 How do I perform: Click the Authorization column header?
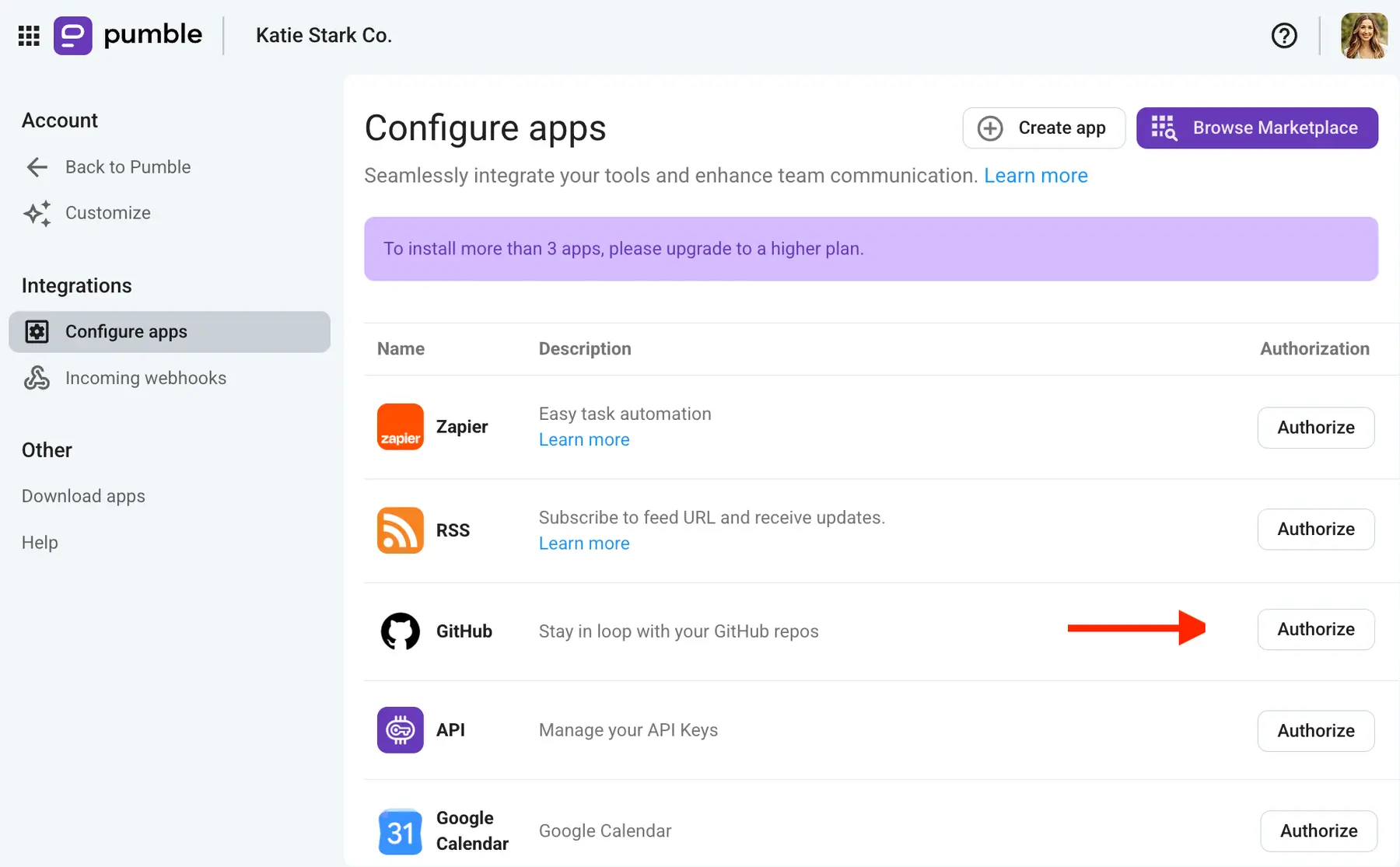[x=1314, y=349]
